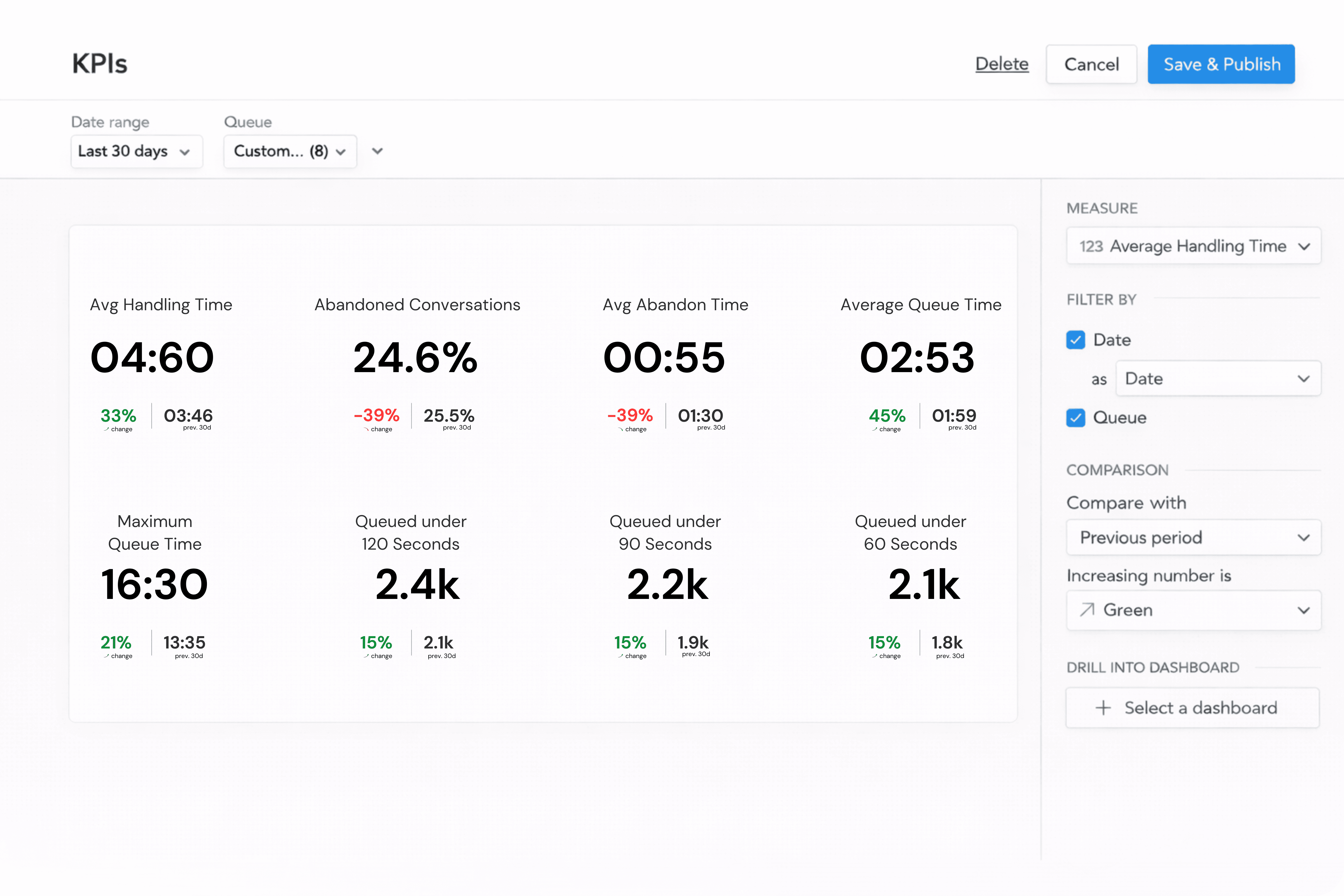
Task: Uncheck the Queue filter checkbox
Action: coord(1075,418)
